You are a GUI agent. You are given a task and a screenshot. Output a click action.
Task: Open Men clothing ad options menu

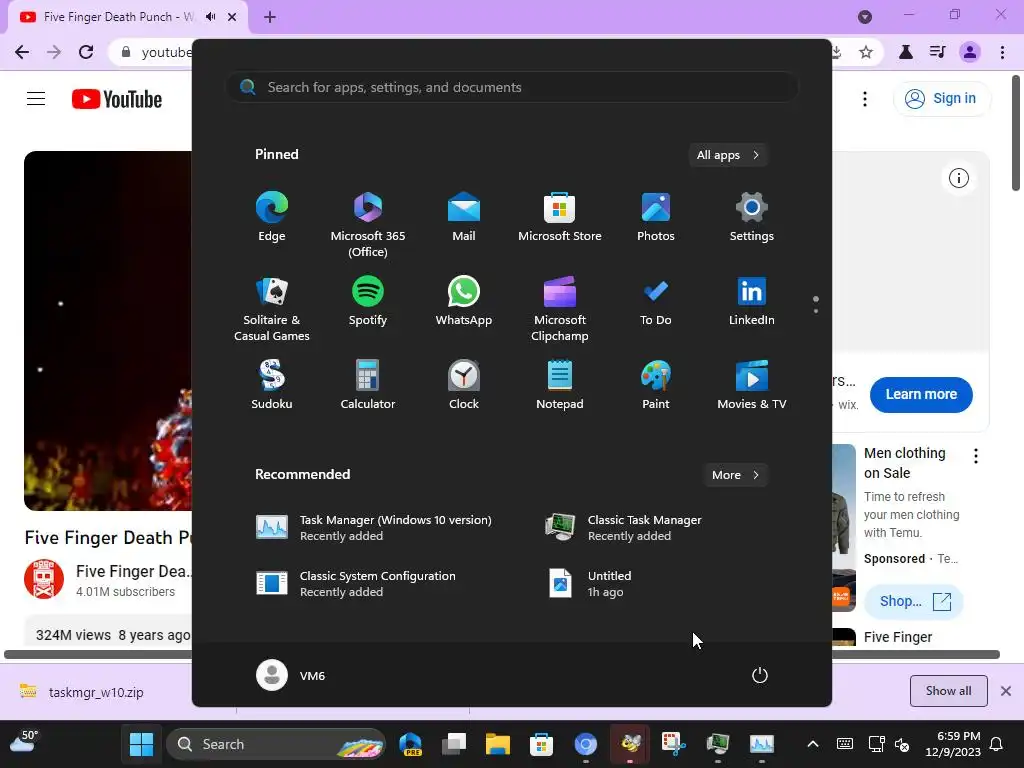[976, 456]
